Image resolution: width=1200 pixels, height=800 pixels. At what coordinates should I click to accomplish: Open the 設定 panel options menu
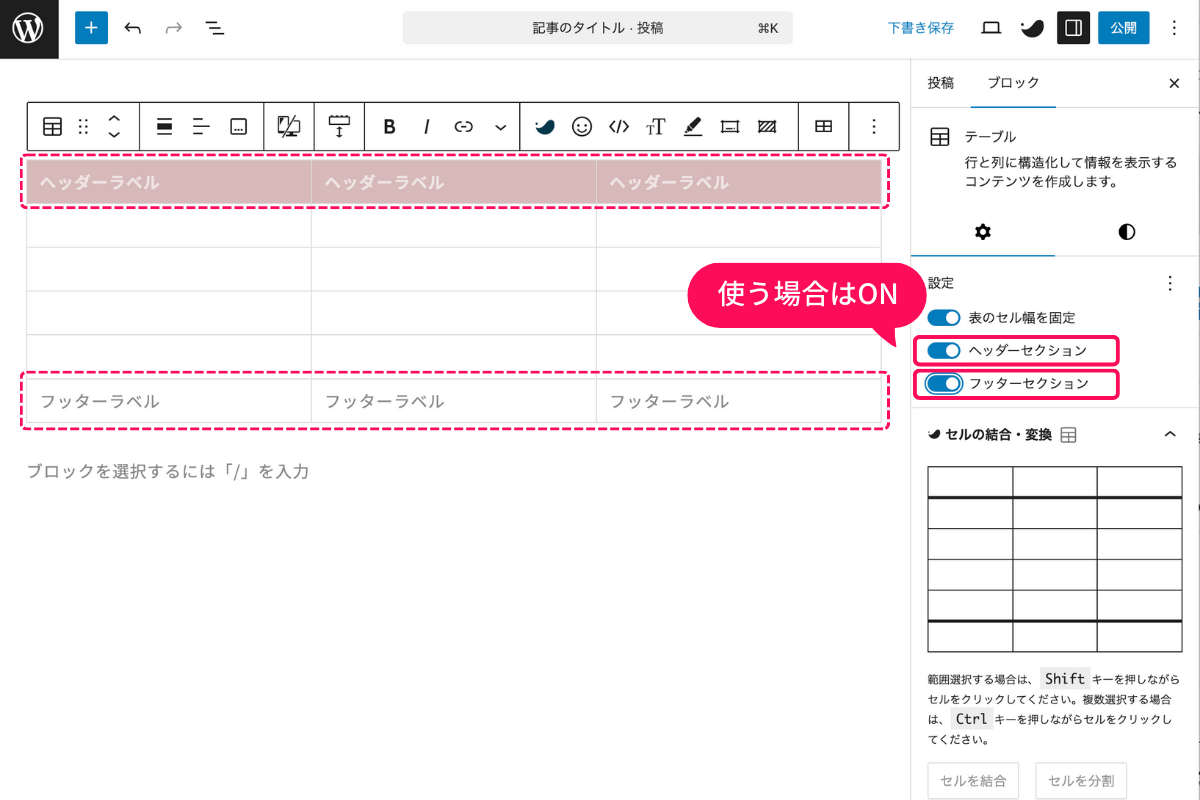(x=1170, y=284)
